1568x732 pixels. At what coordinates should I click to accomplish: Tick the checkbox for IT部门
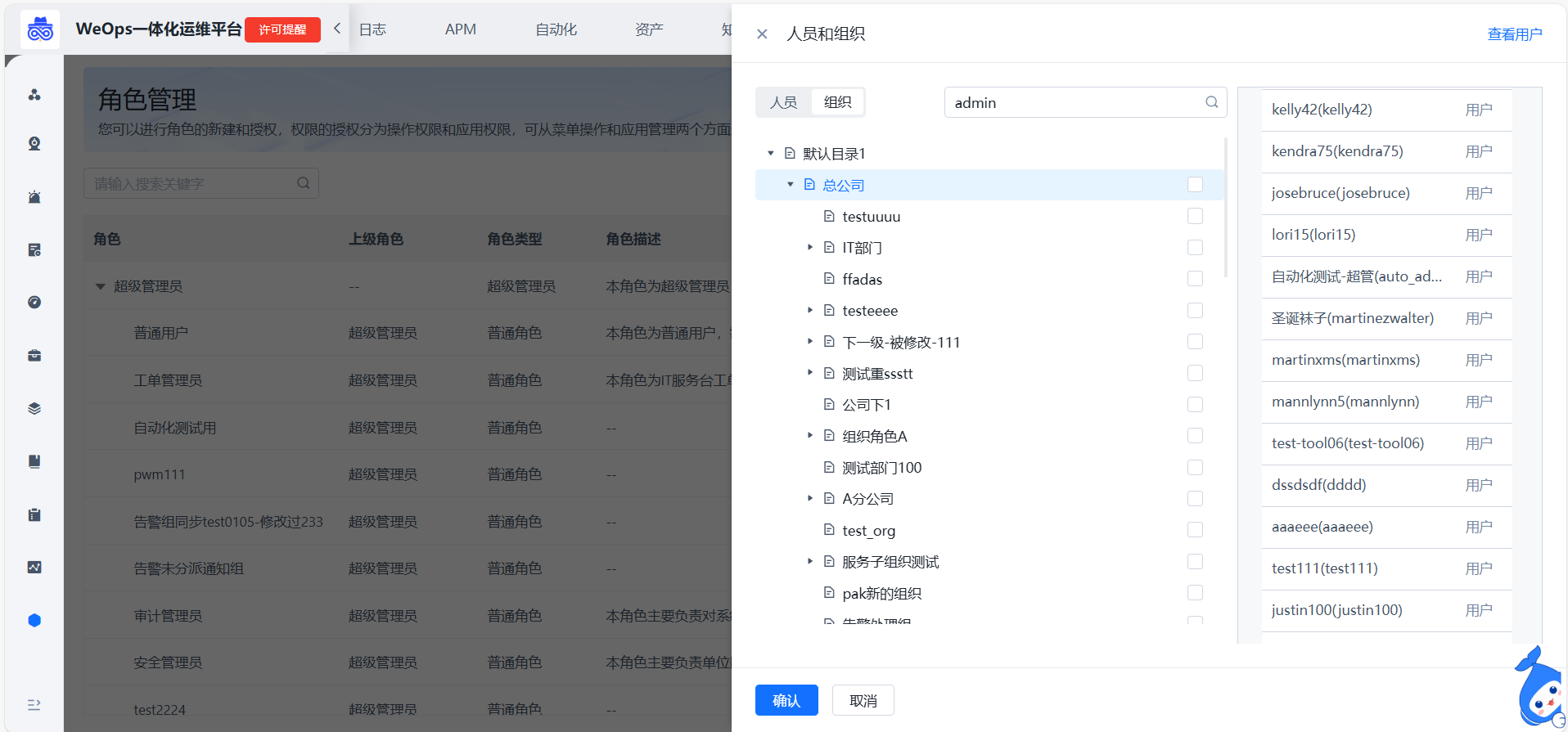1195,248
